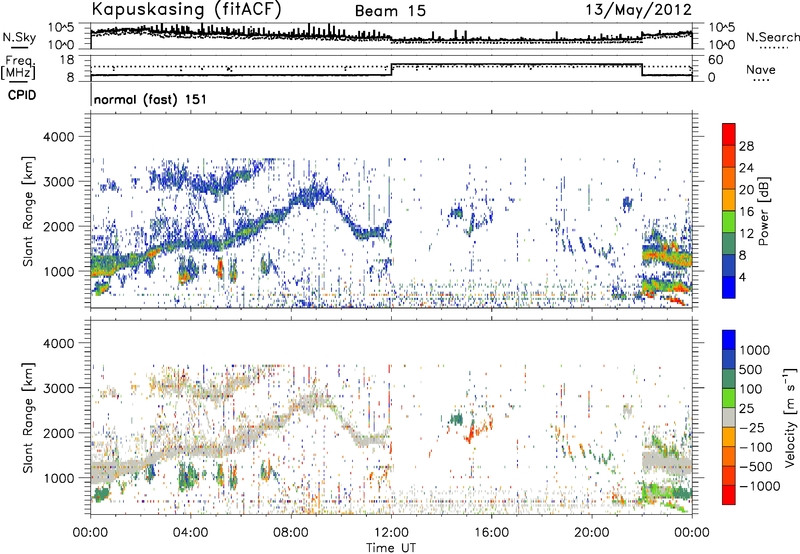Screen dimensions: 800x554
Task: Click the '12:00' time tick label
Action: (x=391, y=533)
